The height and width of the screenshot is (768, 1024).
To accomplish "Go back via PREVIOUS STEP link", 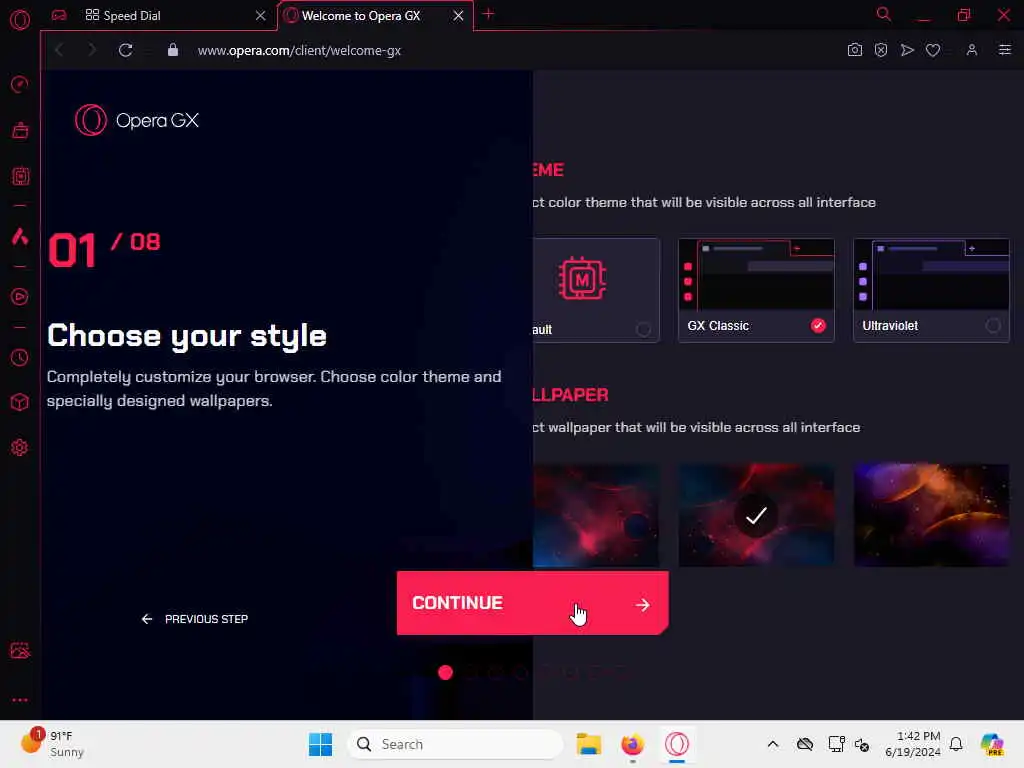I will click(x=195, y=618).
